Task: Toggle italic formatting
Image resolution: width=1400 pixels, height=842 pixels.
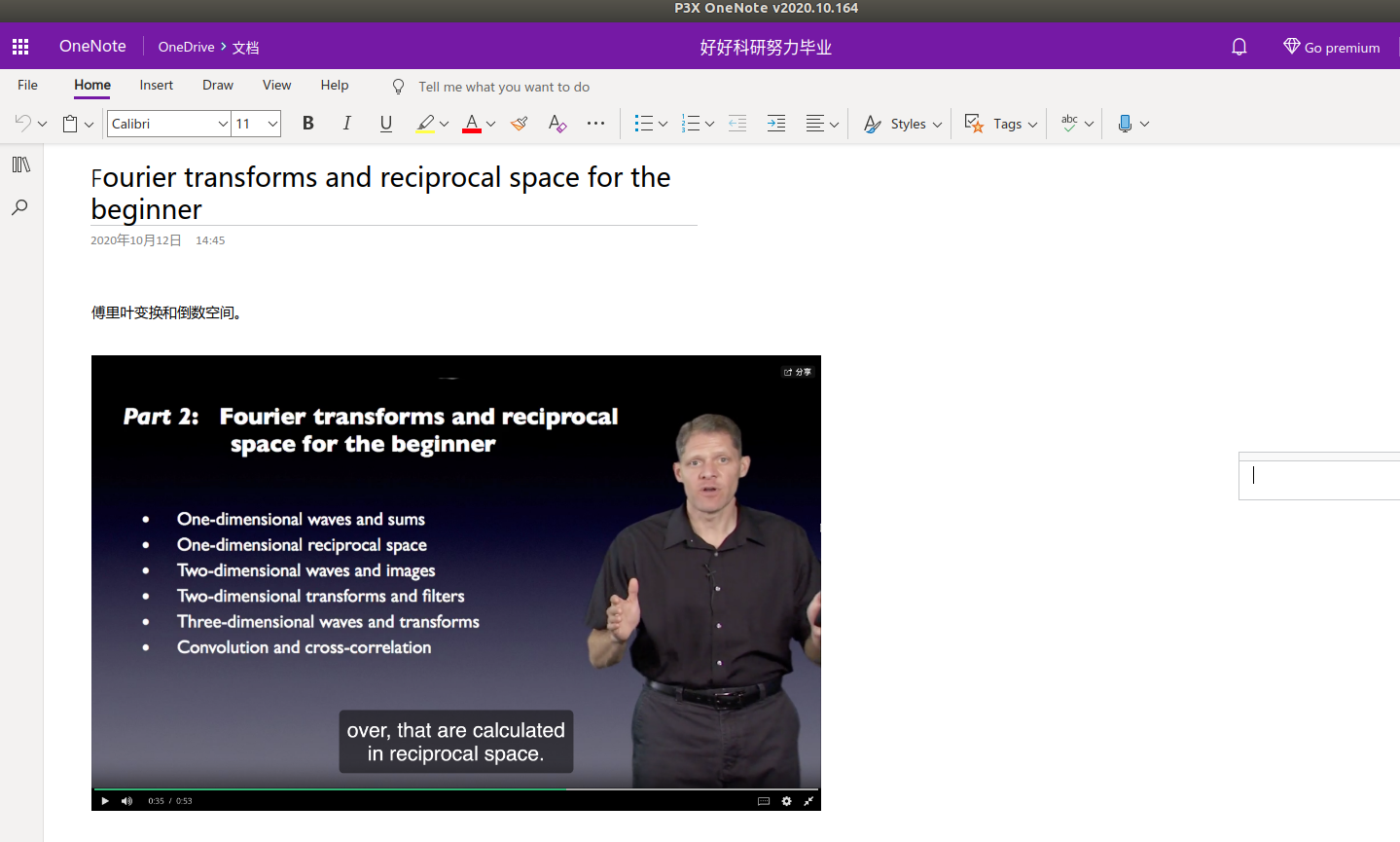Action: (x=346, y=123)
